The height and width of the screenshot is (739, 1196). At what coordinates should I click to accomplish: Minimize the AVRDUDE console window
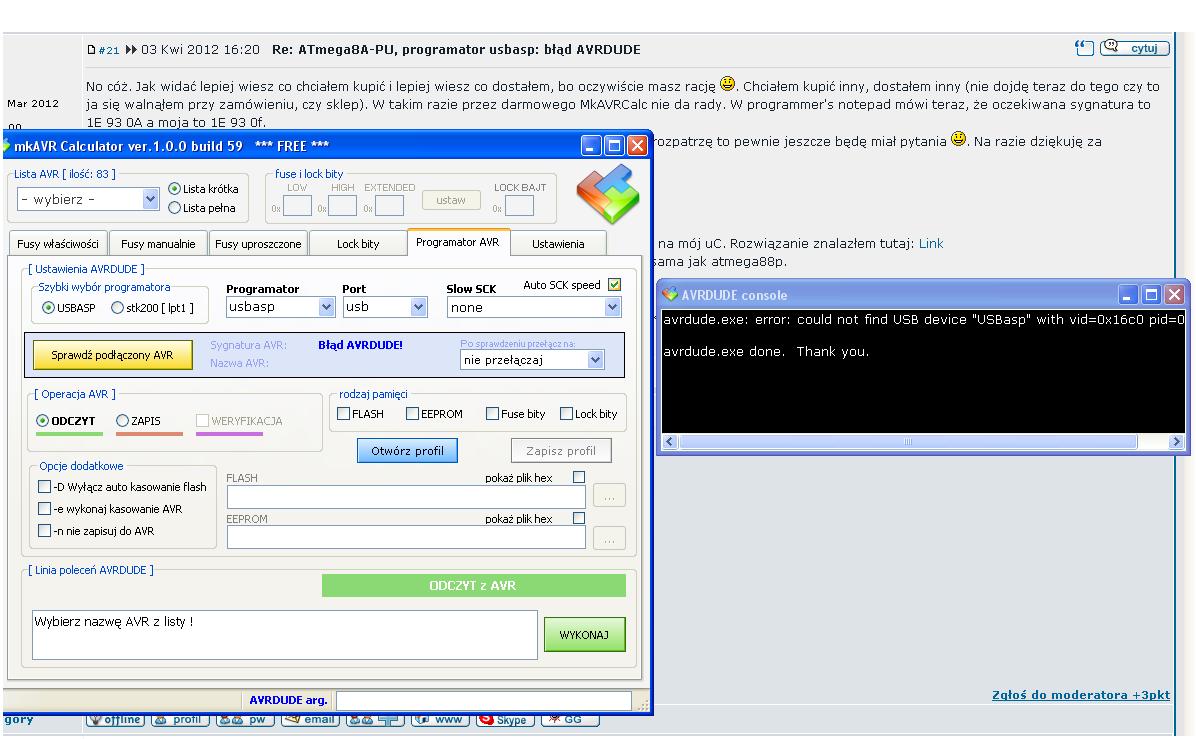pos(1128,294)
